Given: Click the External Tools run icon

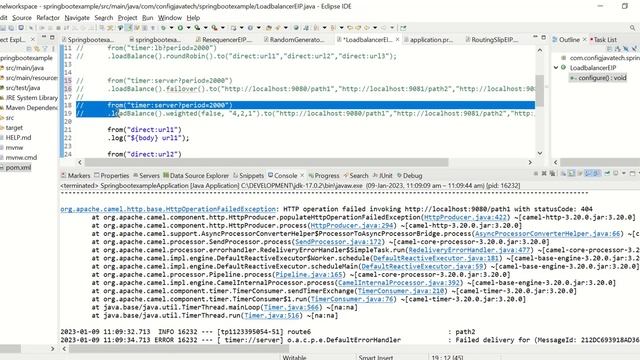Looking at the screenshot, I should point(214,28).
